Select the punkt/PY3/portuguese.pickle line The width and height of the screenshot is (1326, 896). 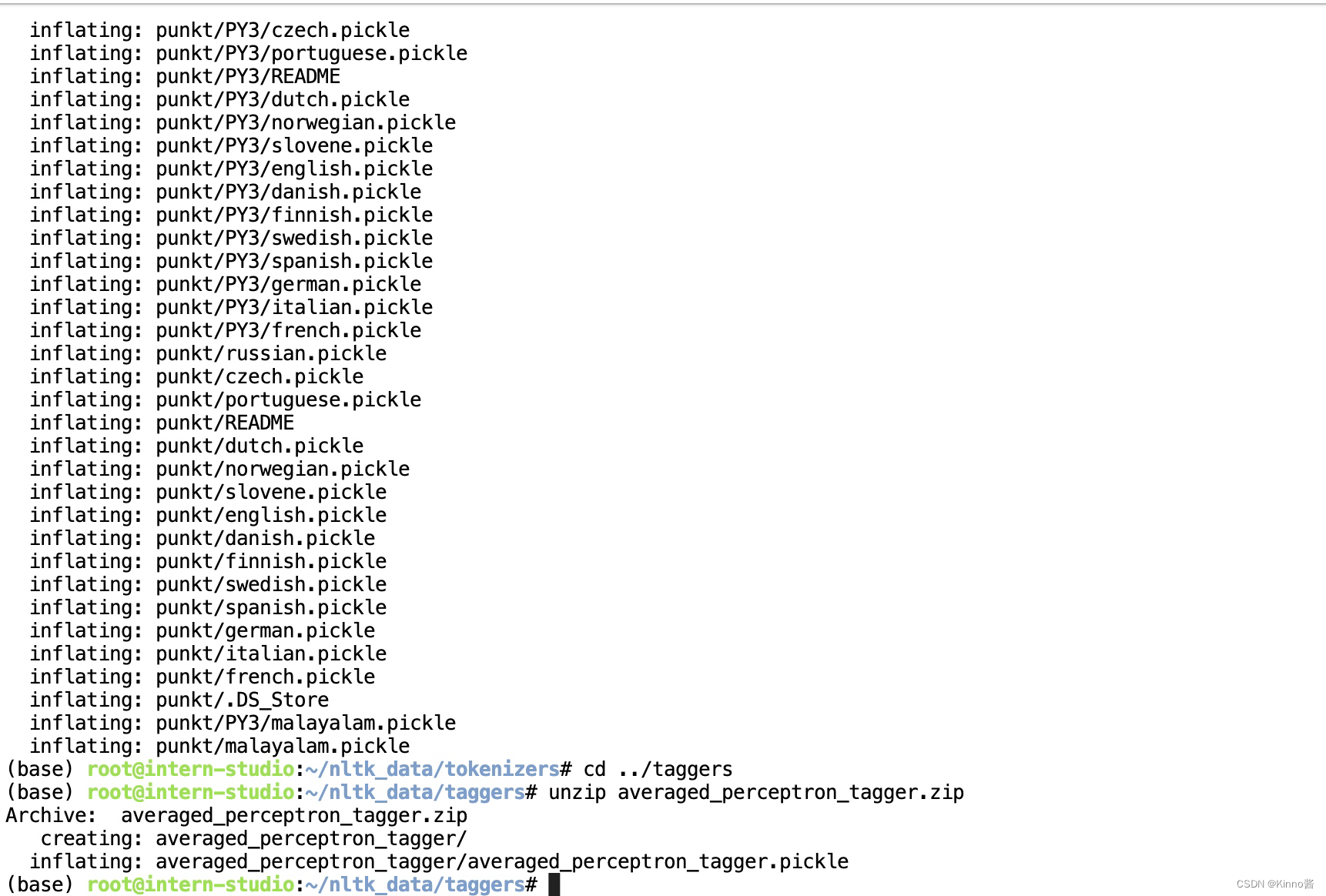click(x=248, y=53)
